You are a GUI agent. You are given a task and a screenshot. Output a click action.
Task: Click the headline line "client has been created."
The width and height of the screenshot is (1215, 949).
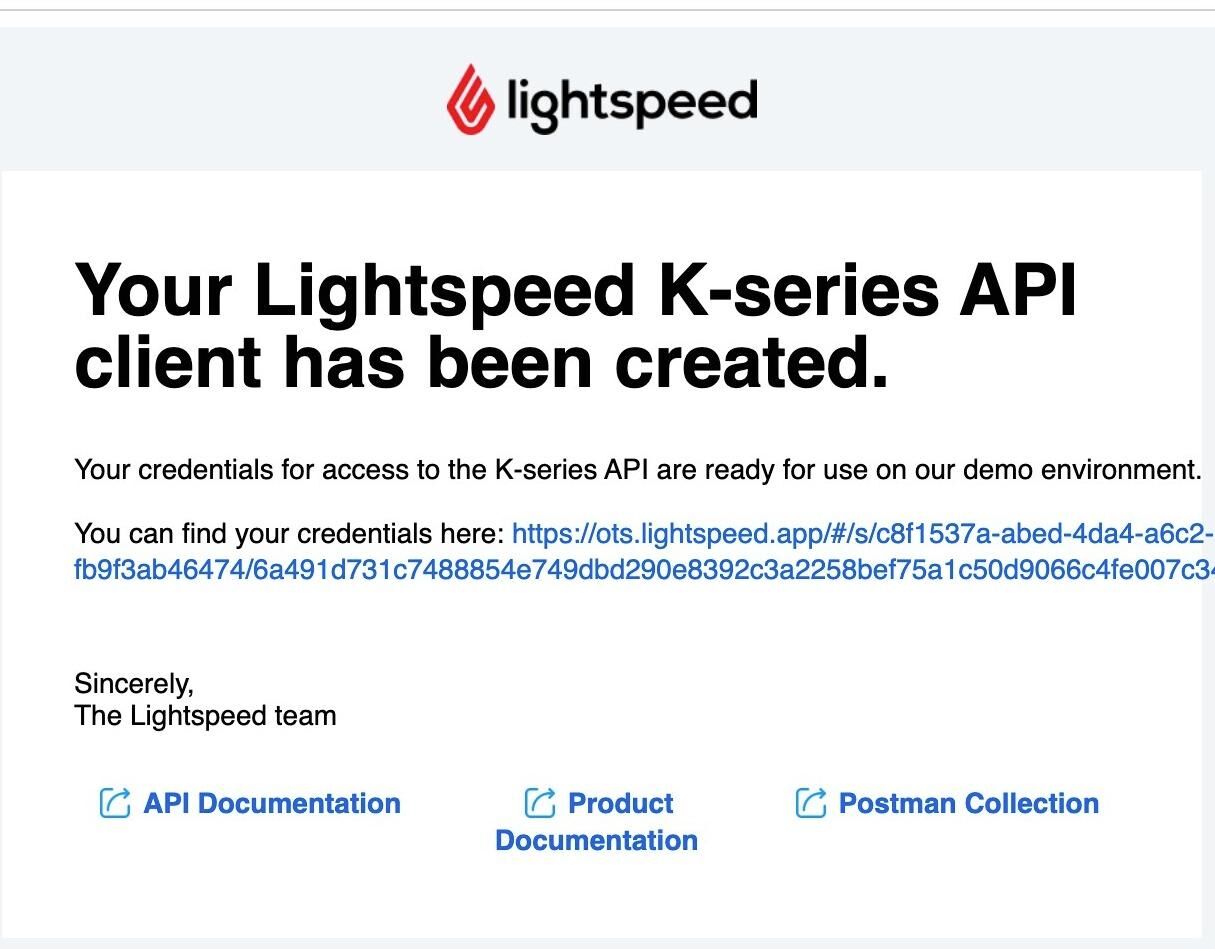coord(481,361)
